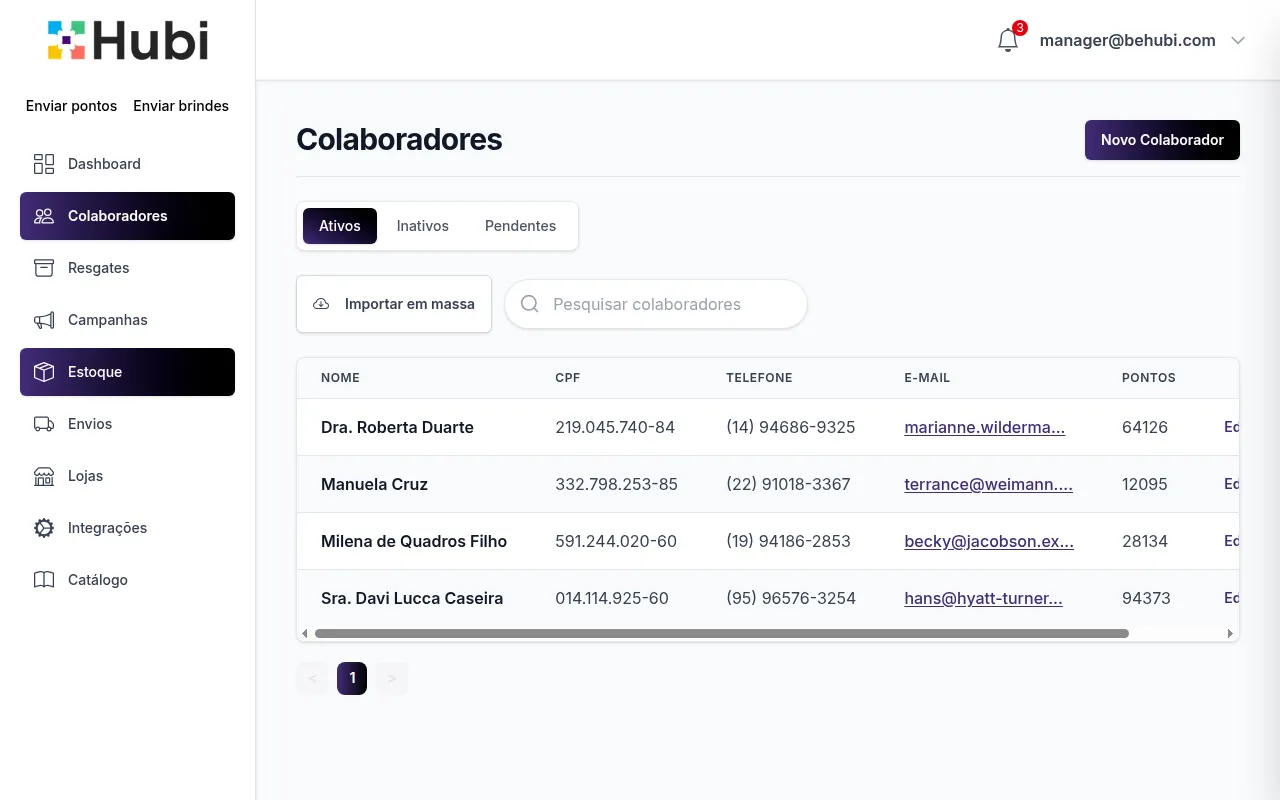The width and height of the screenshot is (1280, 800).
Task: Click the Pesquisar colaboradores search field
Action: 655,304
